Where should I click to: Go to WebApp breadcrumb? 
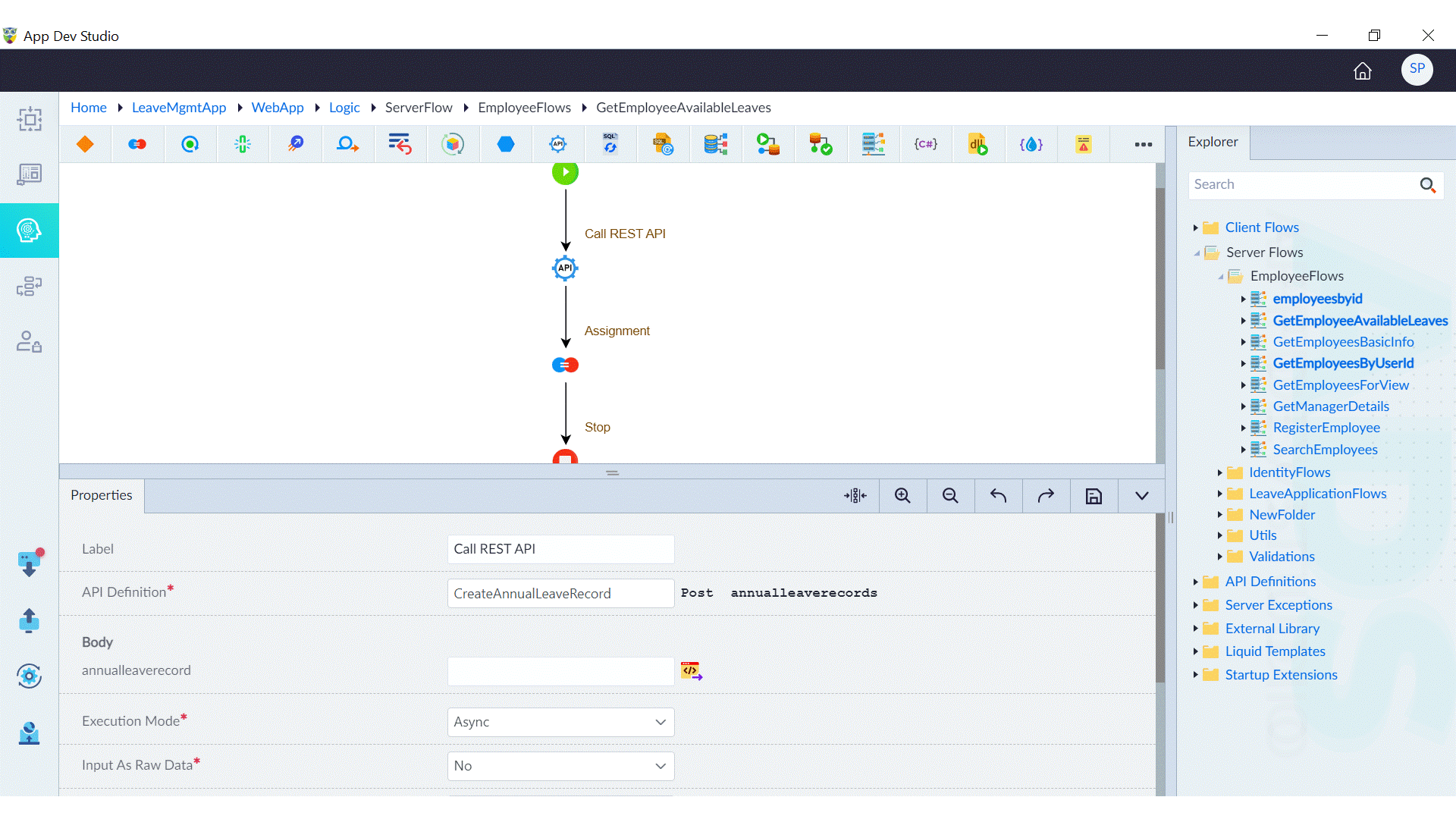[x=278, y=108]
